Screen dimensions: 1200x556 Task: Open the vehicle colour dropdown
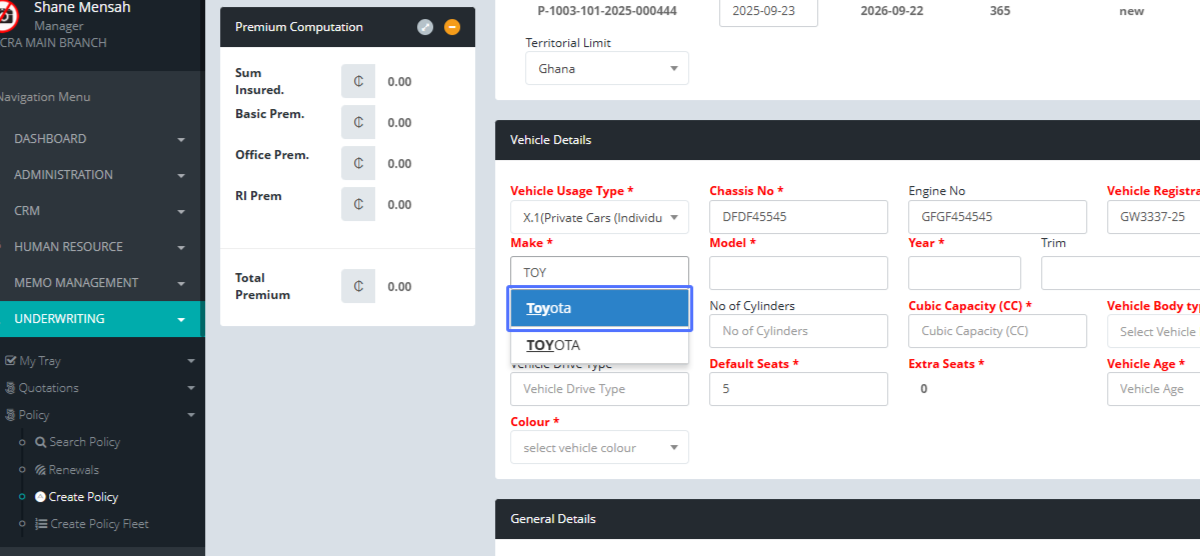(599, 448)
